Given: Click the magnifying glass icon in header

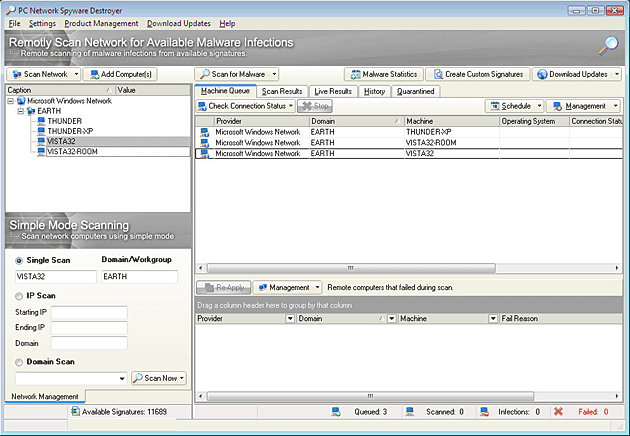Looking at the screenshot, I should 608,46.
